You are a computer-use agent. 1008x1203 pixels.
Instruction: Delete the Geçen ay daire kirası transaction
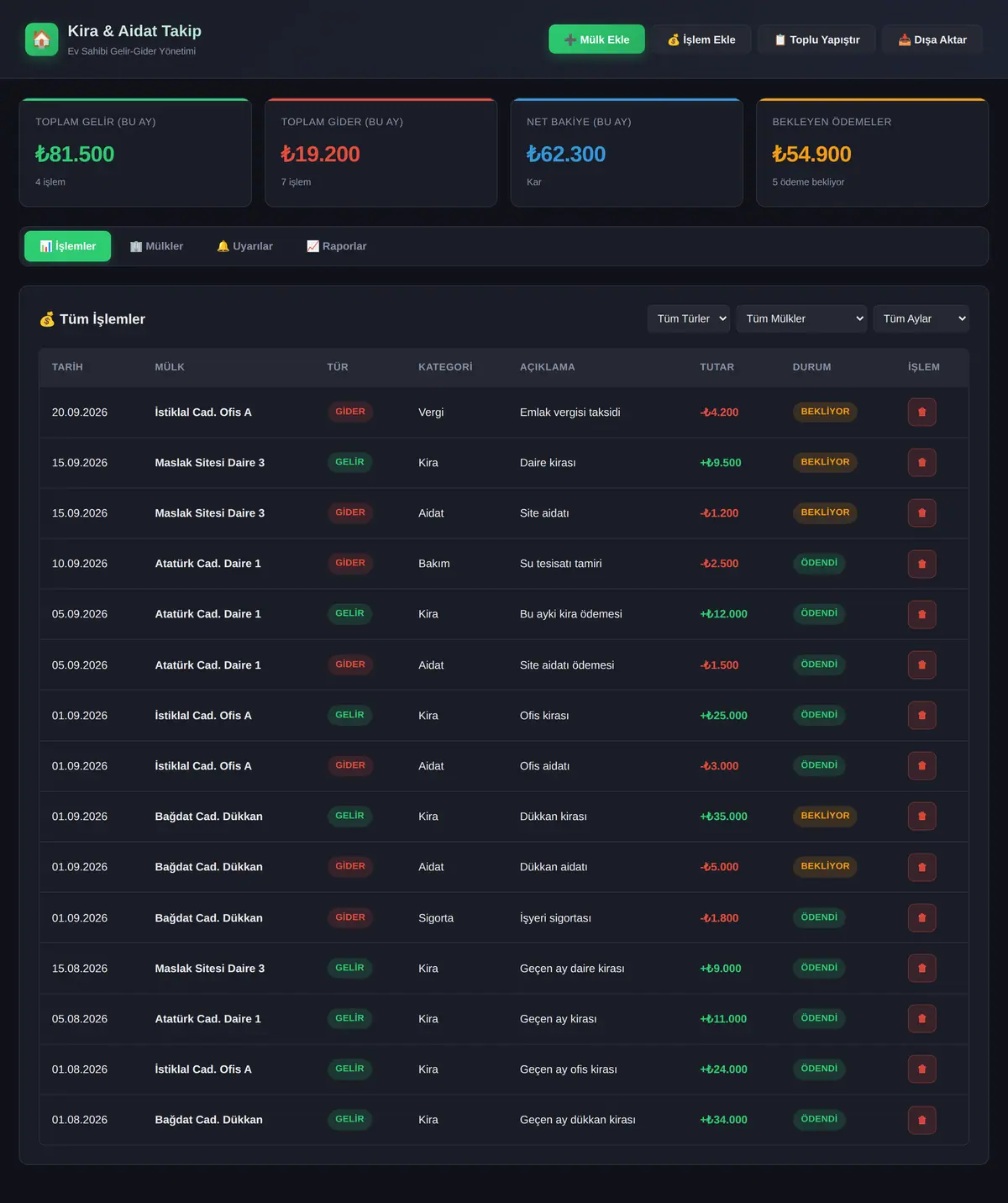tap(921, 968)
